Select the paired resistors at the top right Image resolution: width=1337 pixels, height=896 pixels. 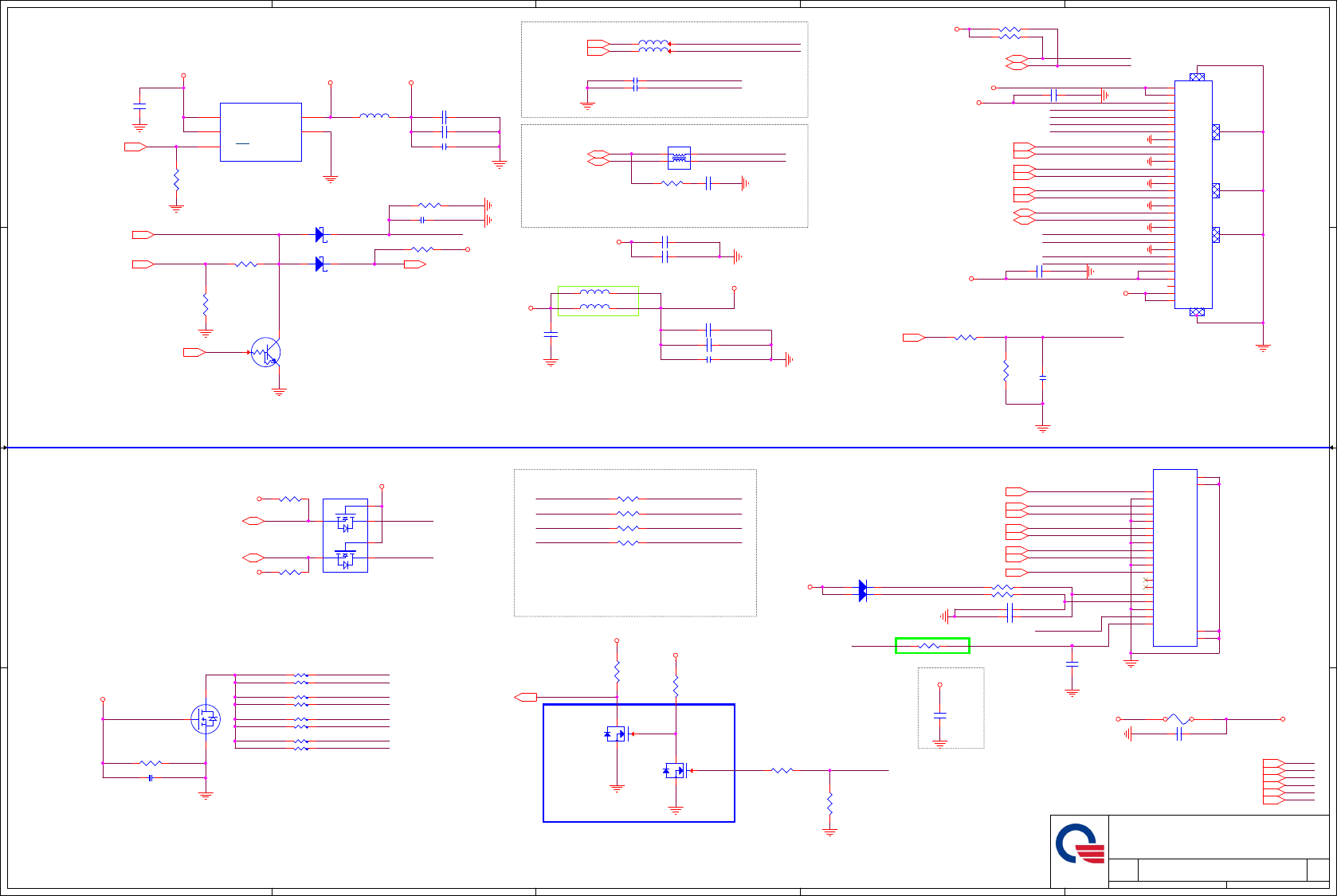1010,33
